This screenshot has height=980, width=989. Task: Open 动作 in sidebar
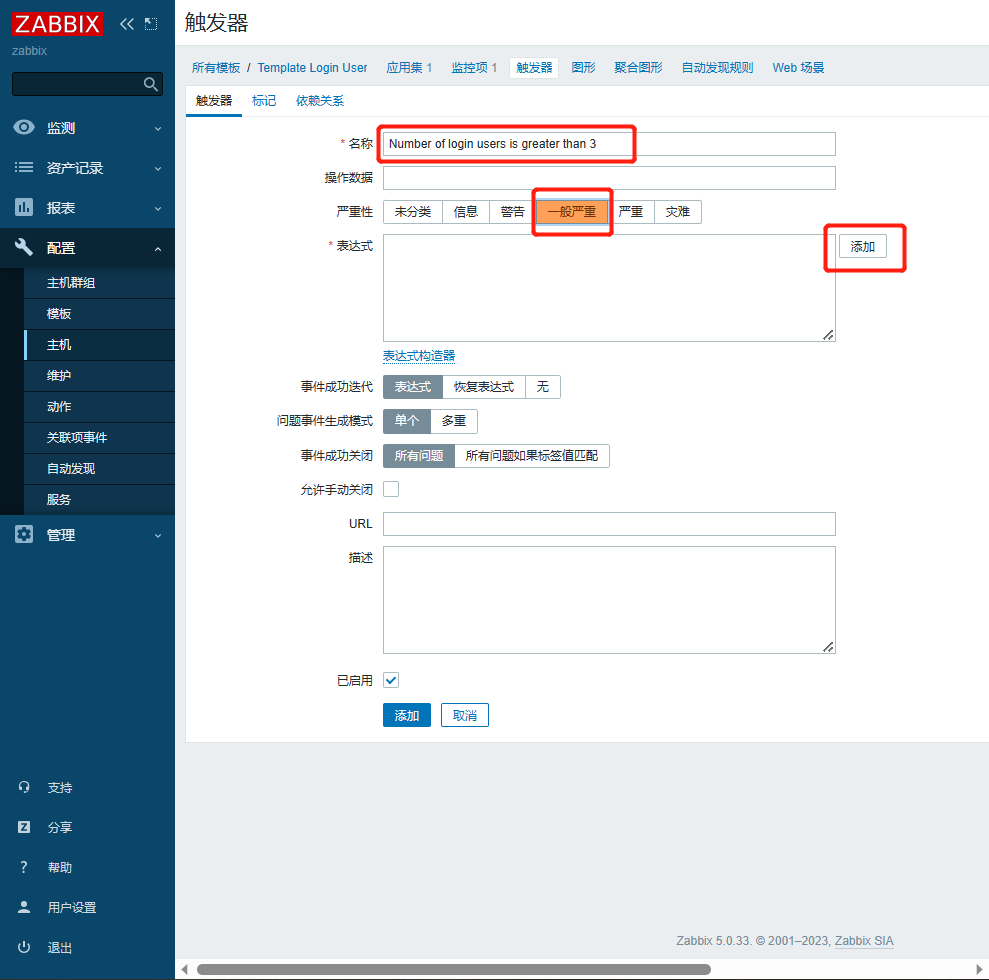click(99, 406)
